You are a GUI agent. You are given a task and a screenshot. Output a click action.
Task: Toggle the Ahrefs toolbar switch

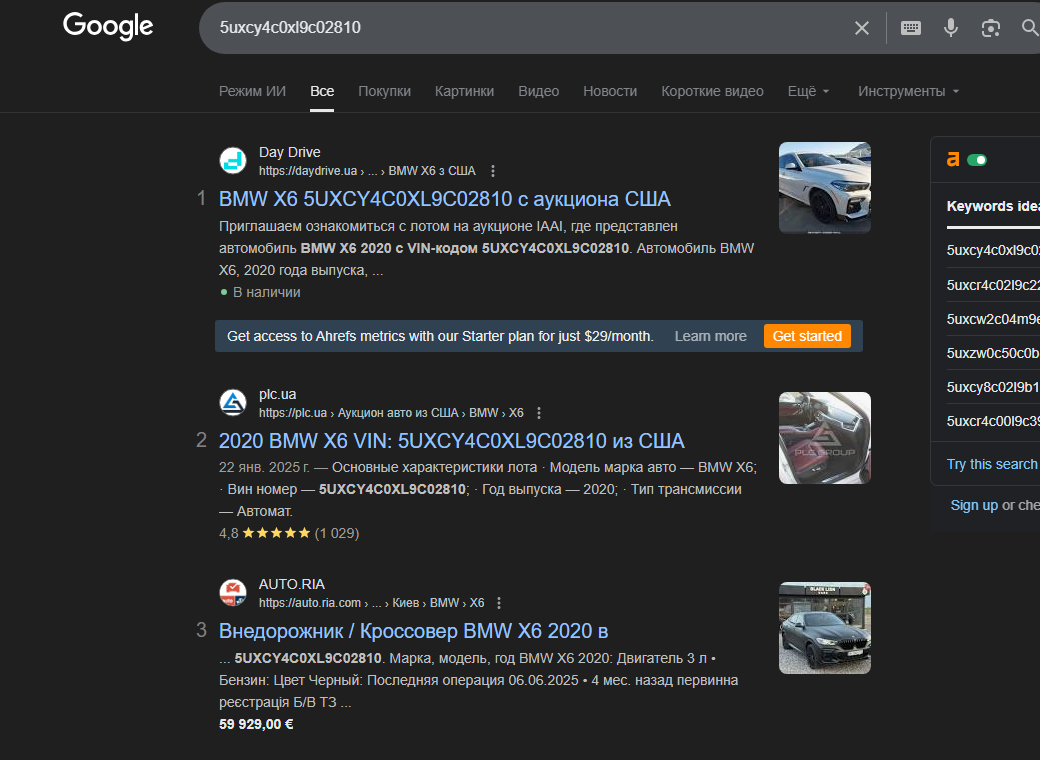click(977, 160)
